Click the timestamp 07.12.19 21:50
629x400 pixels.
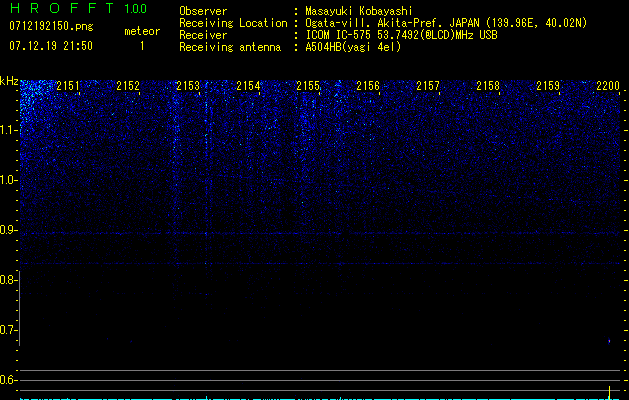[x=51, y=46]
